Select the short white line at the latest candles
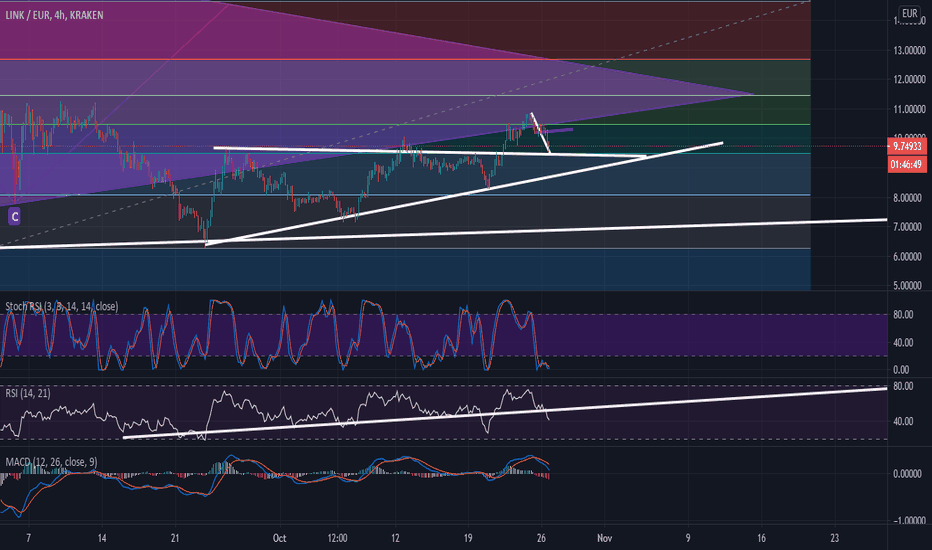The height and width of the screenshot is (550, 932). tap(540, 133)
